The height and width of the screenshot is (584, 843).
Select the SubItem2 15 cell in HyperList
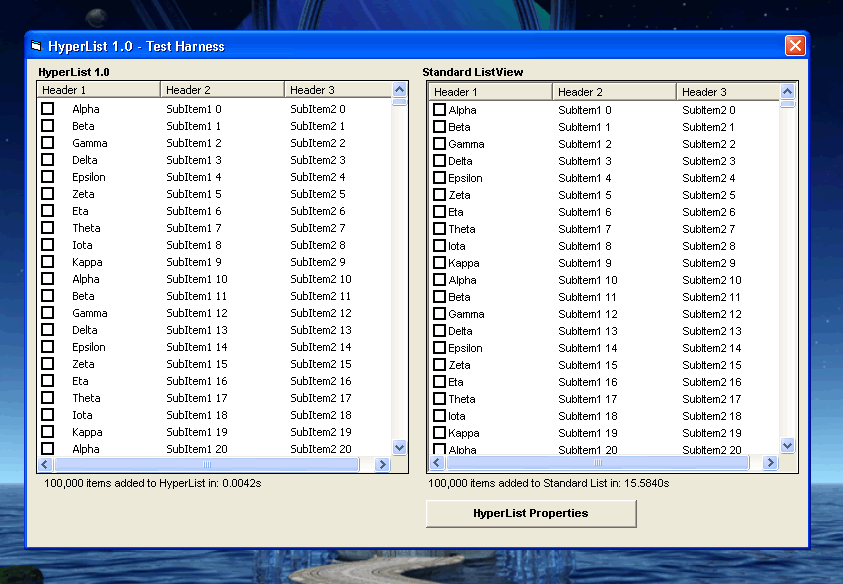coord(320,365)
